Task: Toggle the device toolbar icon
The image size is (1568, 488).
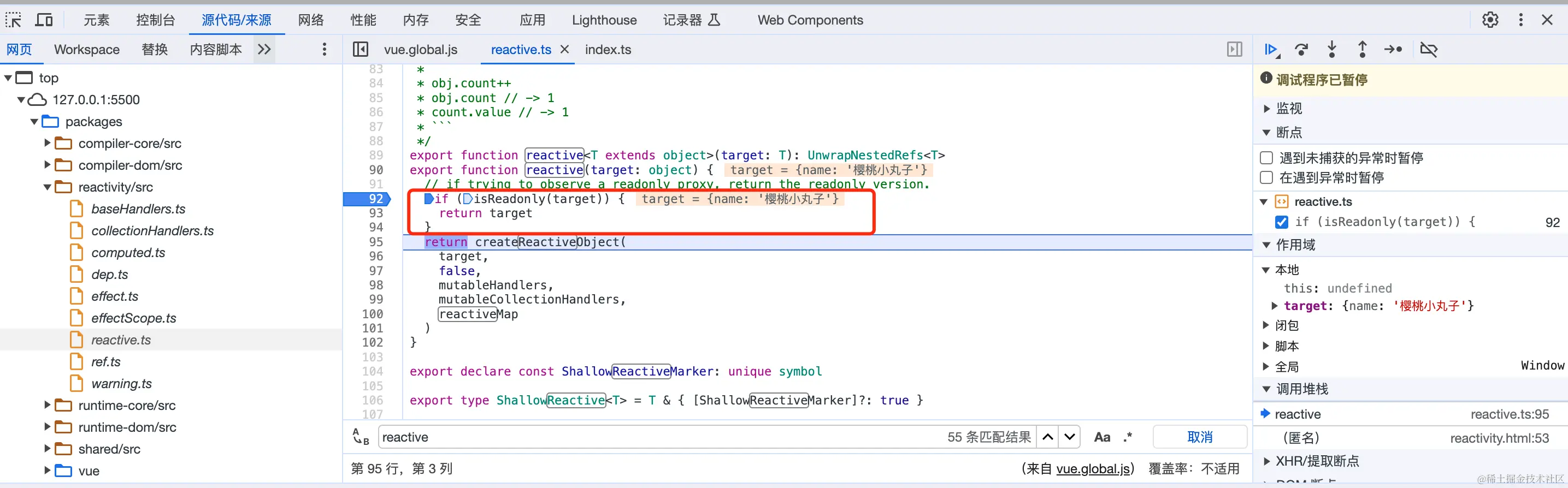Action: click(x=44, y=20)
